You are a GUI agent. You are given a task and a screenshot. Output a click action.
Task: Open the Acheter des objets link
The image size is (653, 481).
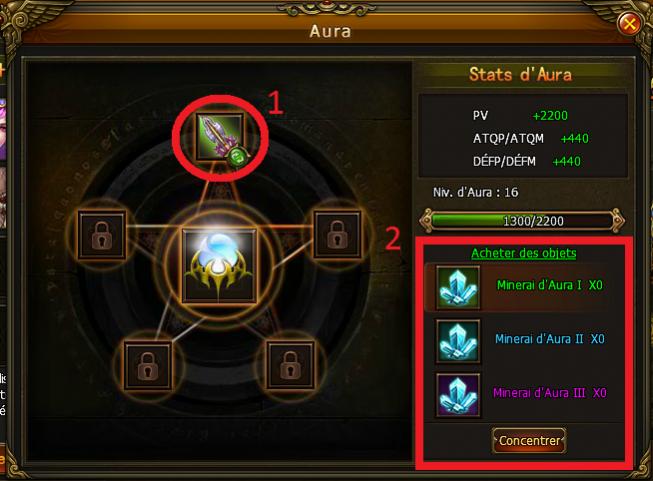524,253
